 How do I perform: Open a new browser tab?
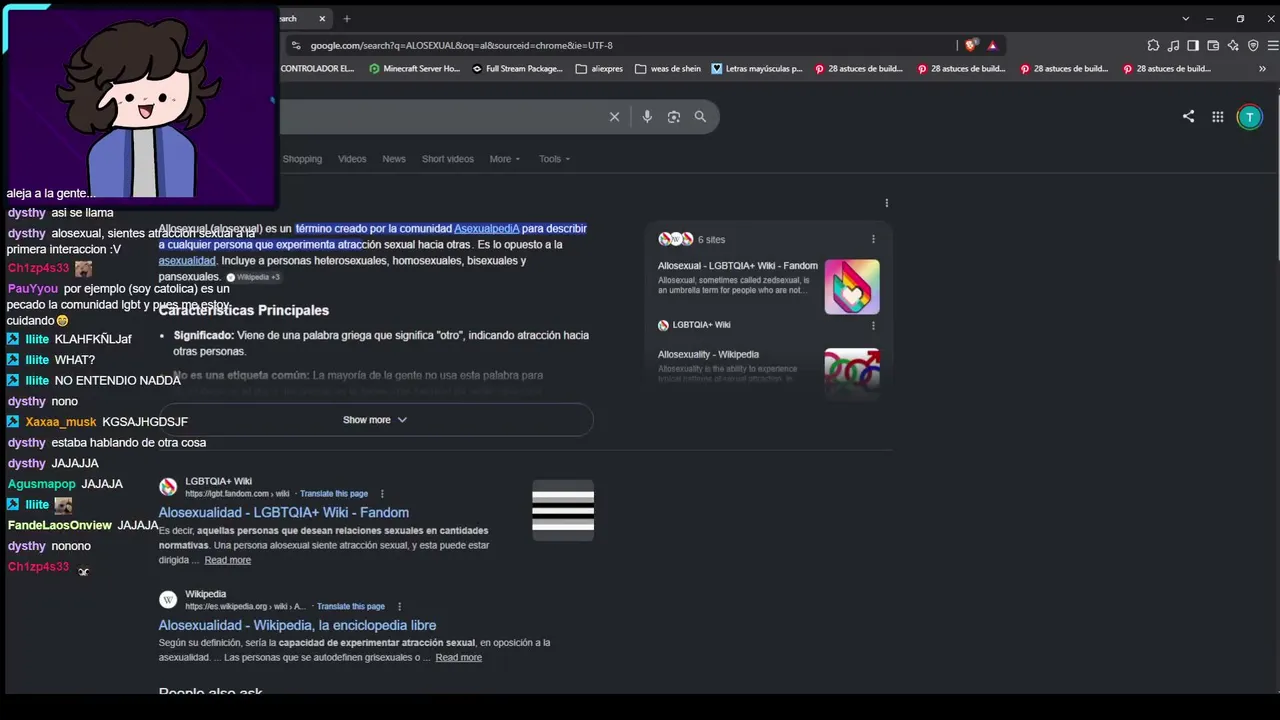(x=347, y=18)
